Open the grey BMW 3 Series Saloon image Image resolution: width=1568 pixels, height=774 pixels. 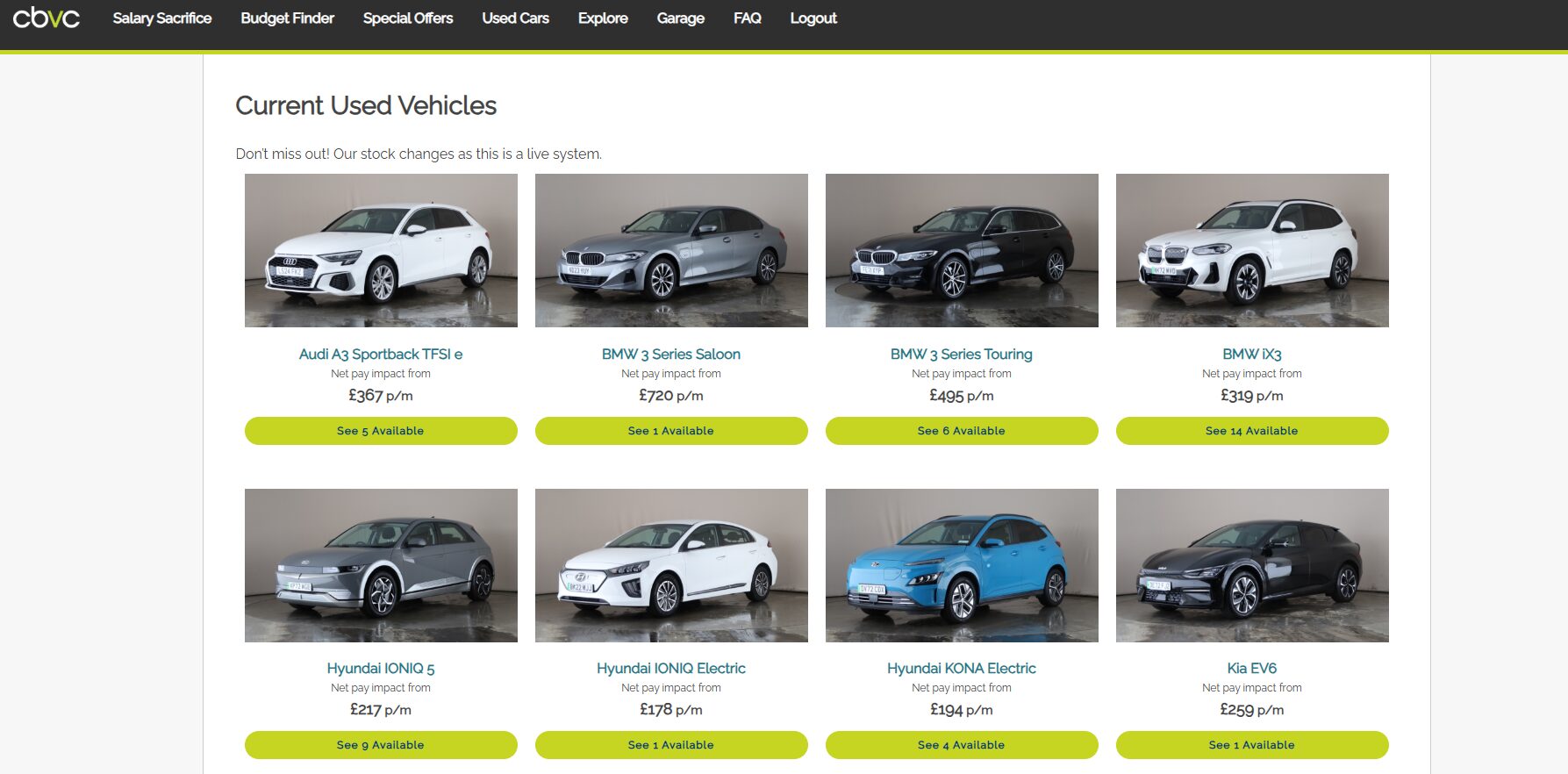pos(671,250)
